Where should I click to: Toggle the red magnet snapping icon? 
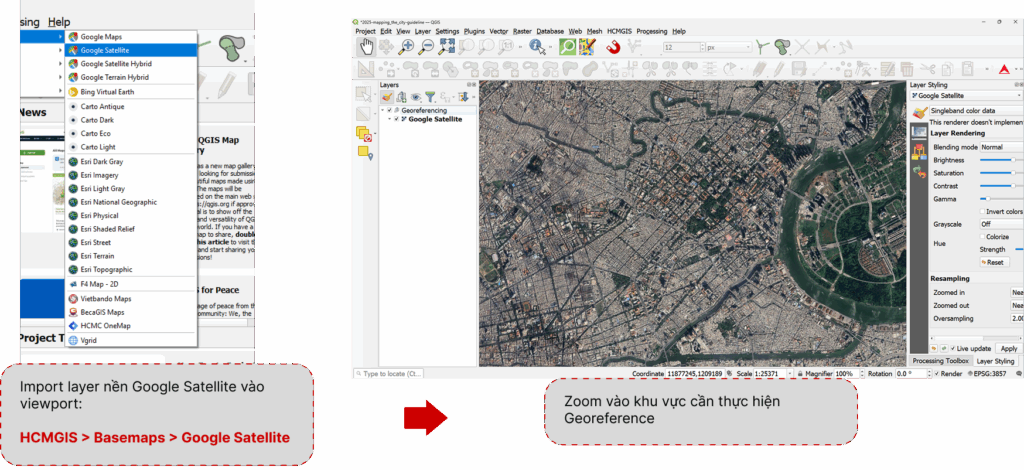click(613, 47)
